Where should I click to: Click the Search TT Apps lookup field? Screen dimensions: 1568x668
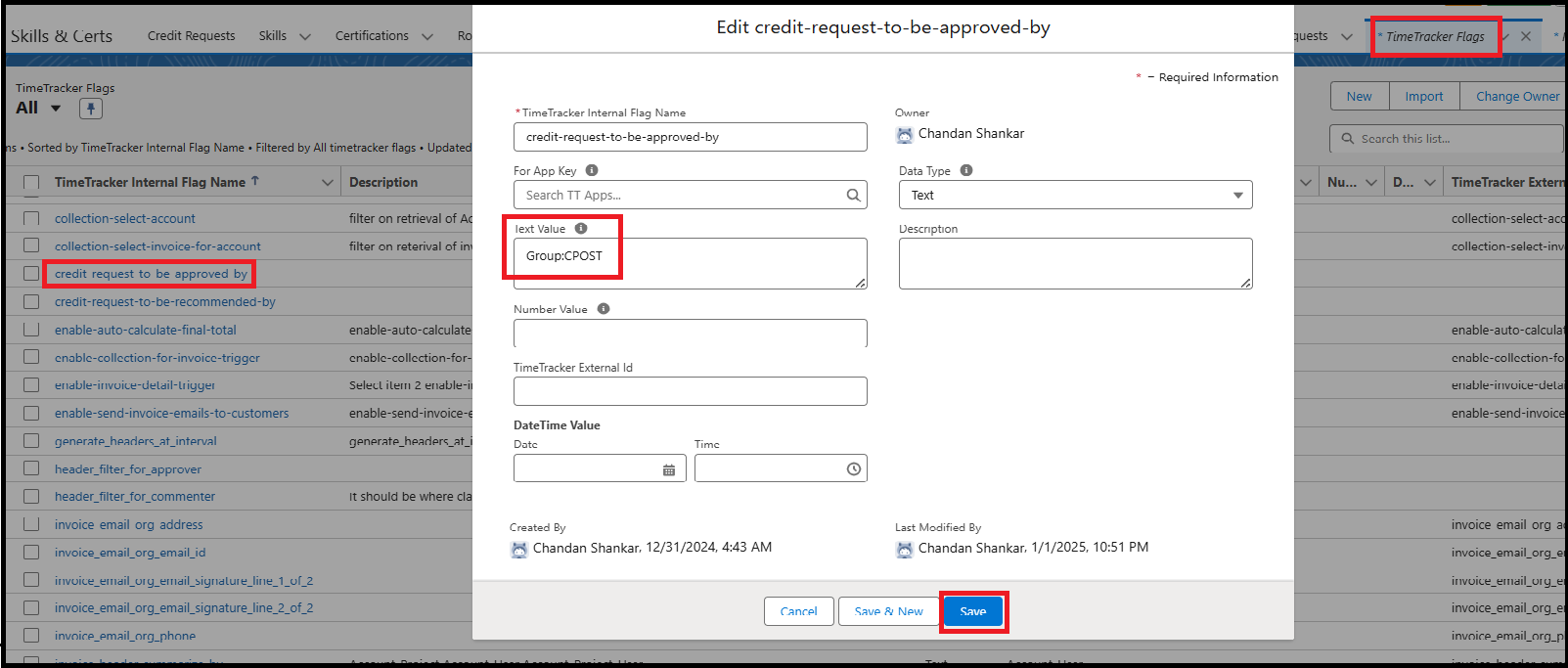tap(690, 195)
